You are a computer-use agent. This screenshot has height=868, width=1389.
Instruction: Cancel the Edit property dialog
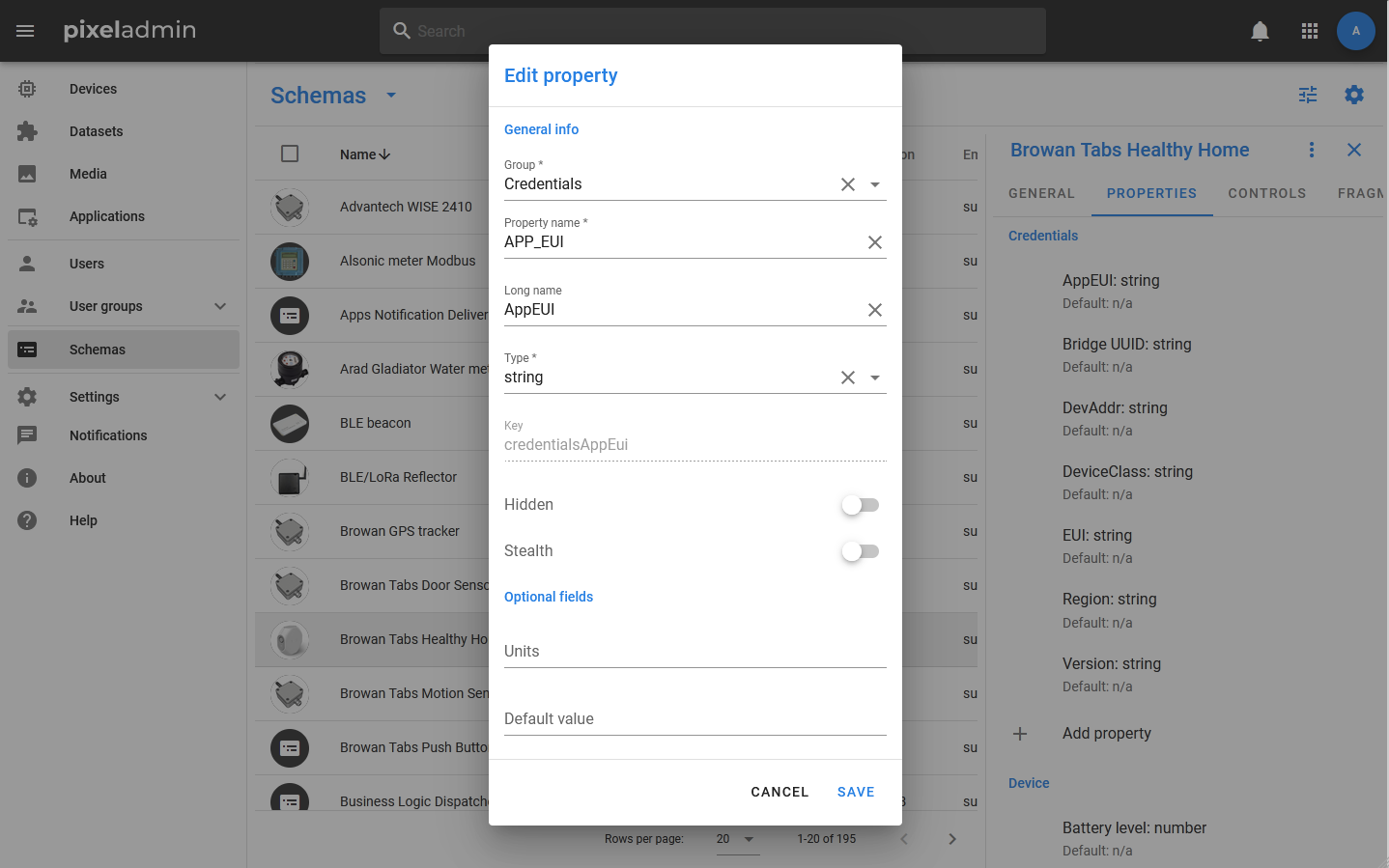[779, 792]
